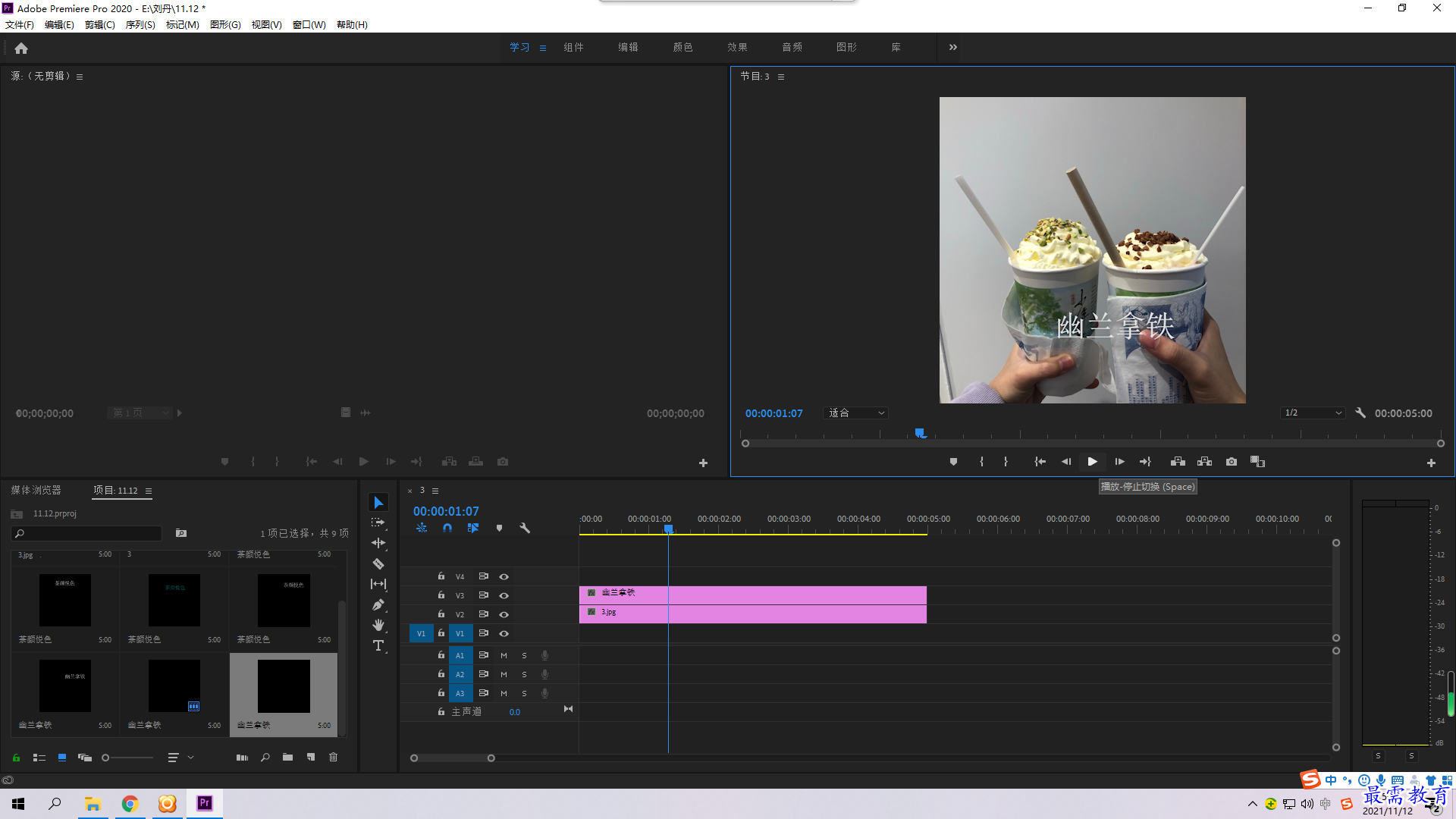Viewport: 1456px width, 819px height.
Task: Expand more workspaces chevron
Action: (953, 47)
